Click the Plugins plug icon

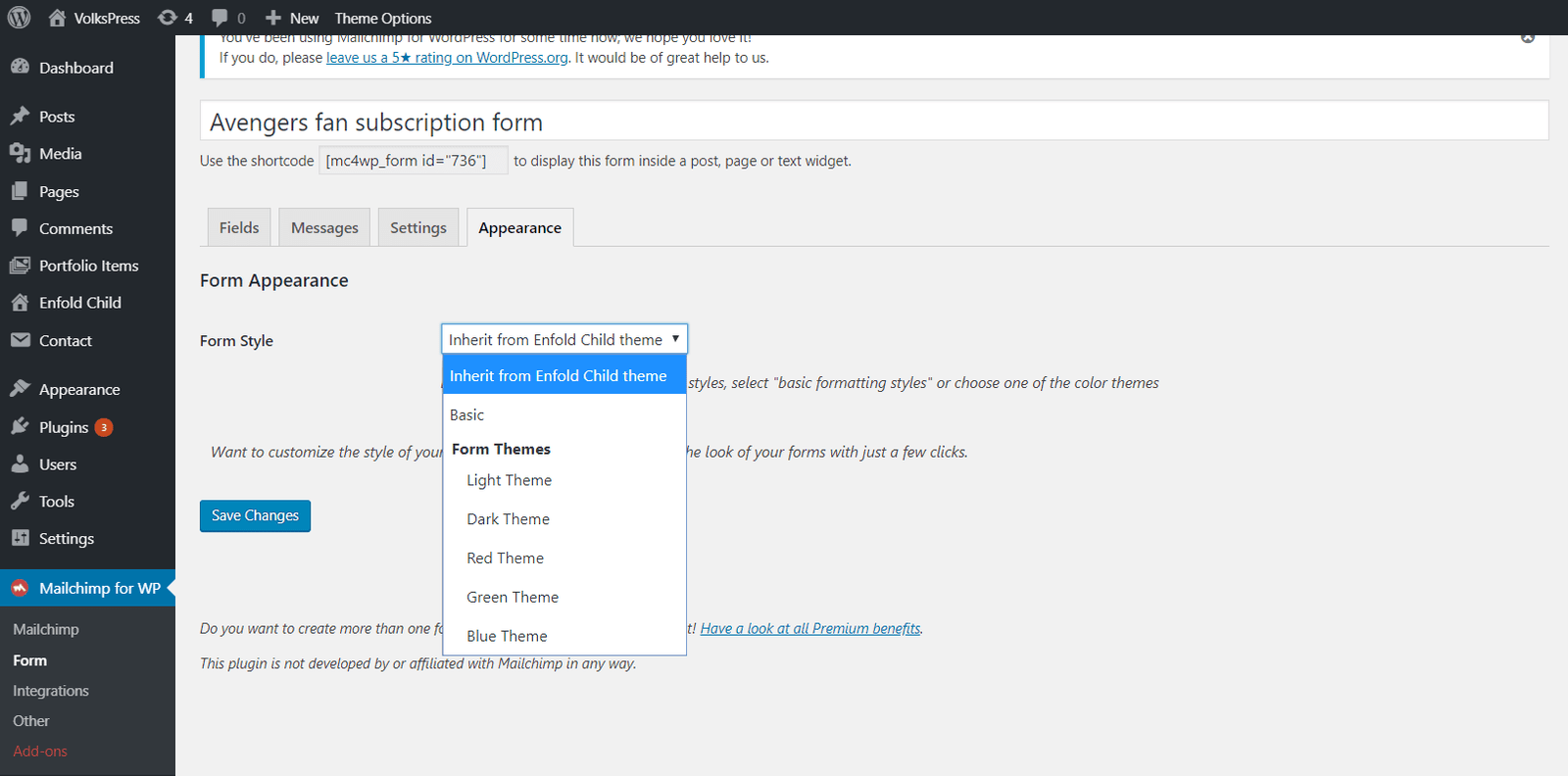pyautogui.click(x=20, y=426)
